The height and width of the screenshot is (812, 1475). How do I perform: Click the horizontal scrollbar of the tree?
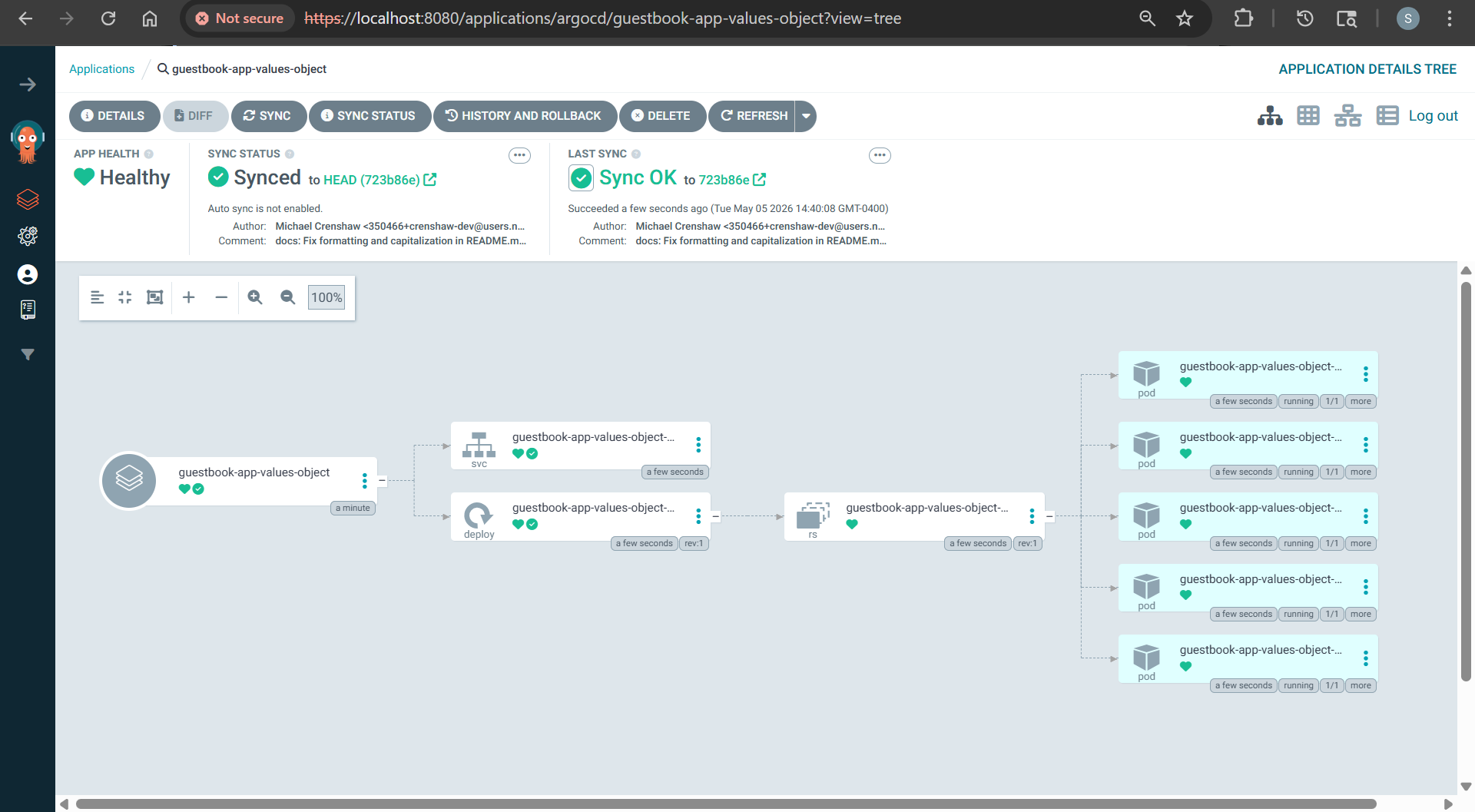coord(726,804)
